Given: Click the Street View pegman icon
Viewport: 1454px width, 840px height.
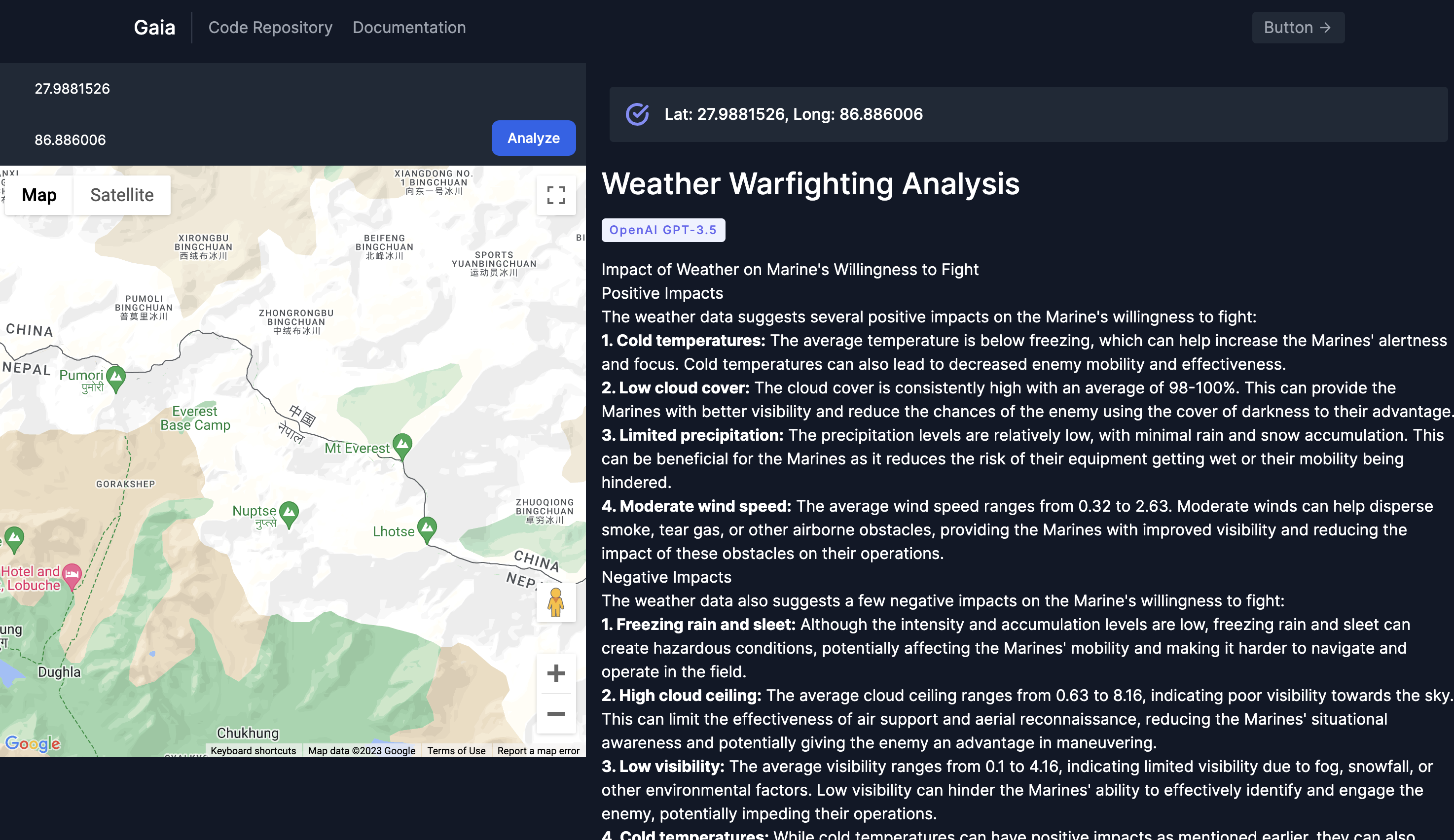Looking at the screenshot, I should [x=556, y=602].
